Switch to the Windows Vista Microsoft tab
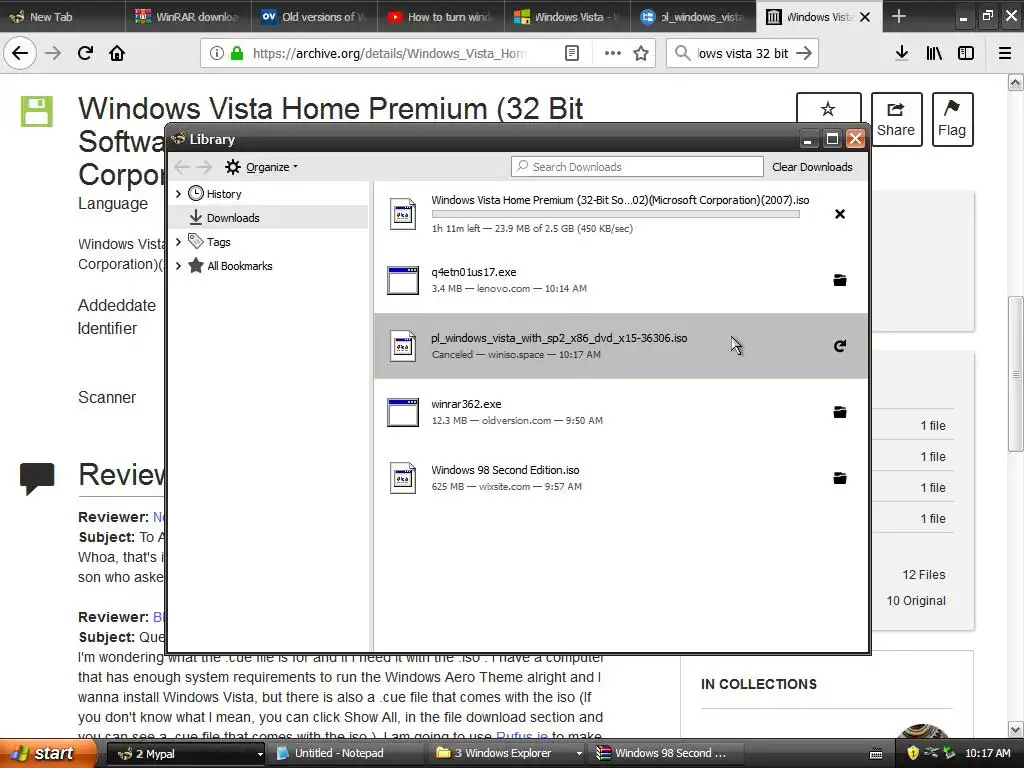 566,16
